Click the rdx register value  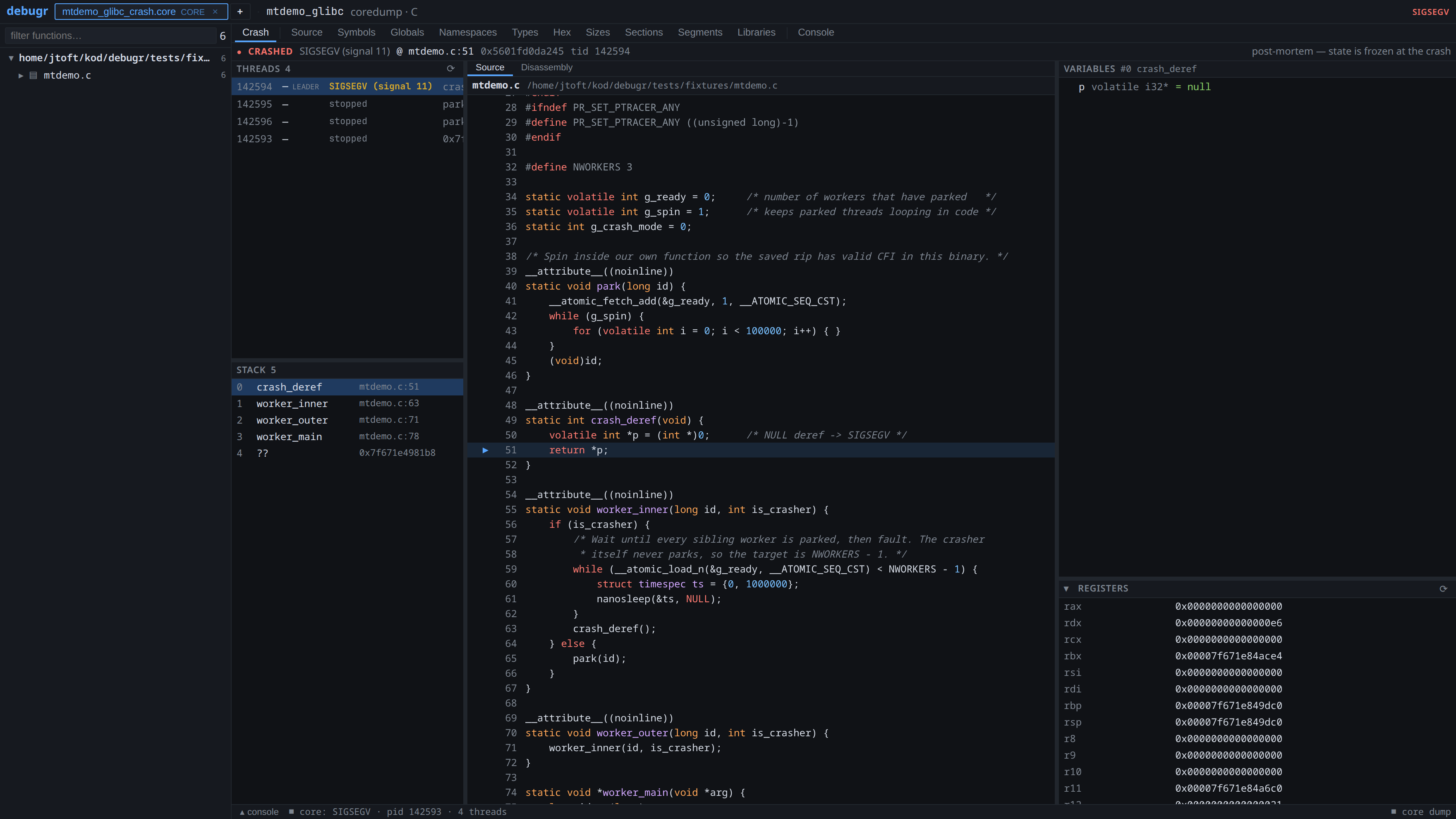[x=1228, y=623]
